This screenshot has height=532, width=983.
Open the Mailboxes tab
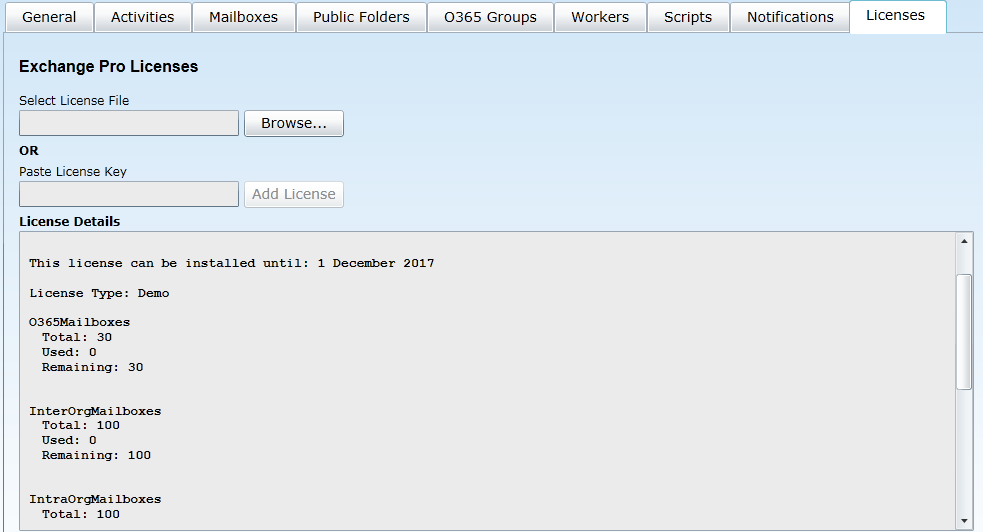[x=243, y=17]
